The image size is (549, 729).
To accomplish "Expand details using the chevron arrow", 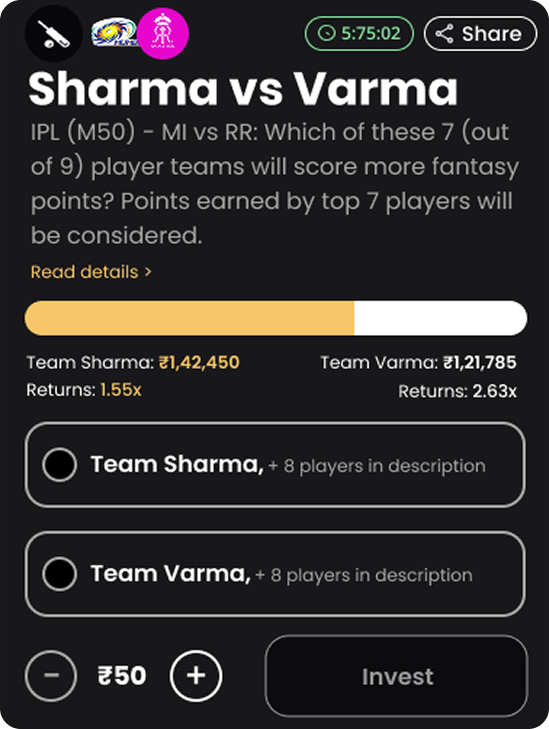I will coord(148,272).
